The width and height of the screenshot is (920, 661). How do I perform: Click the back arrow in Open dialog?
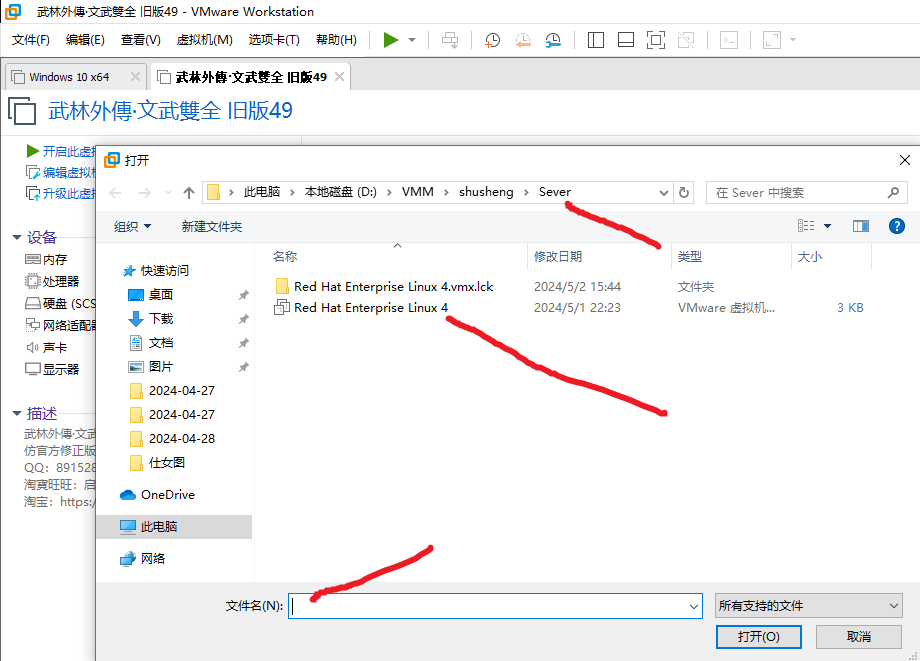point(116,193)
